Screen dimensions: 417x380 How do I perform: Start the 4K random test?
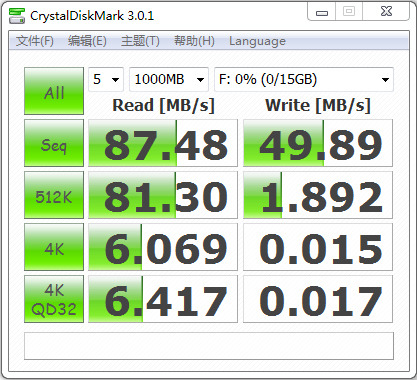coord(54,247)
